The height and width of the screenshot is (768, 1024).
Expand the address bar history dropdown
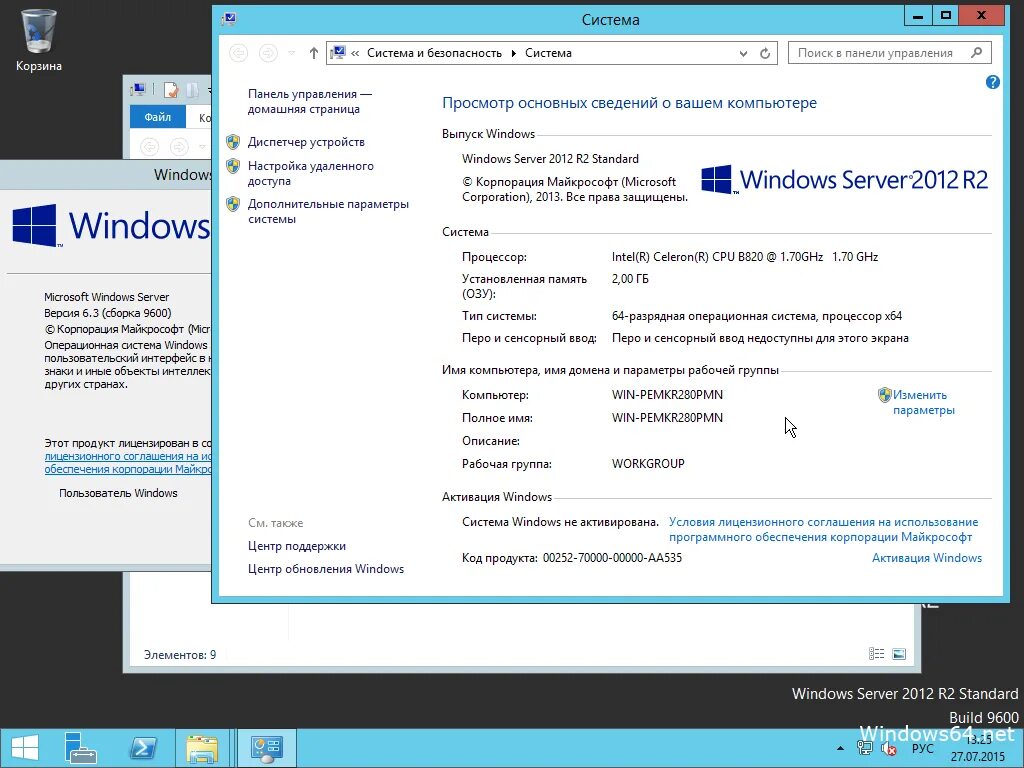[743, 54]
